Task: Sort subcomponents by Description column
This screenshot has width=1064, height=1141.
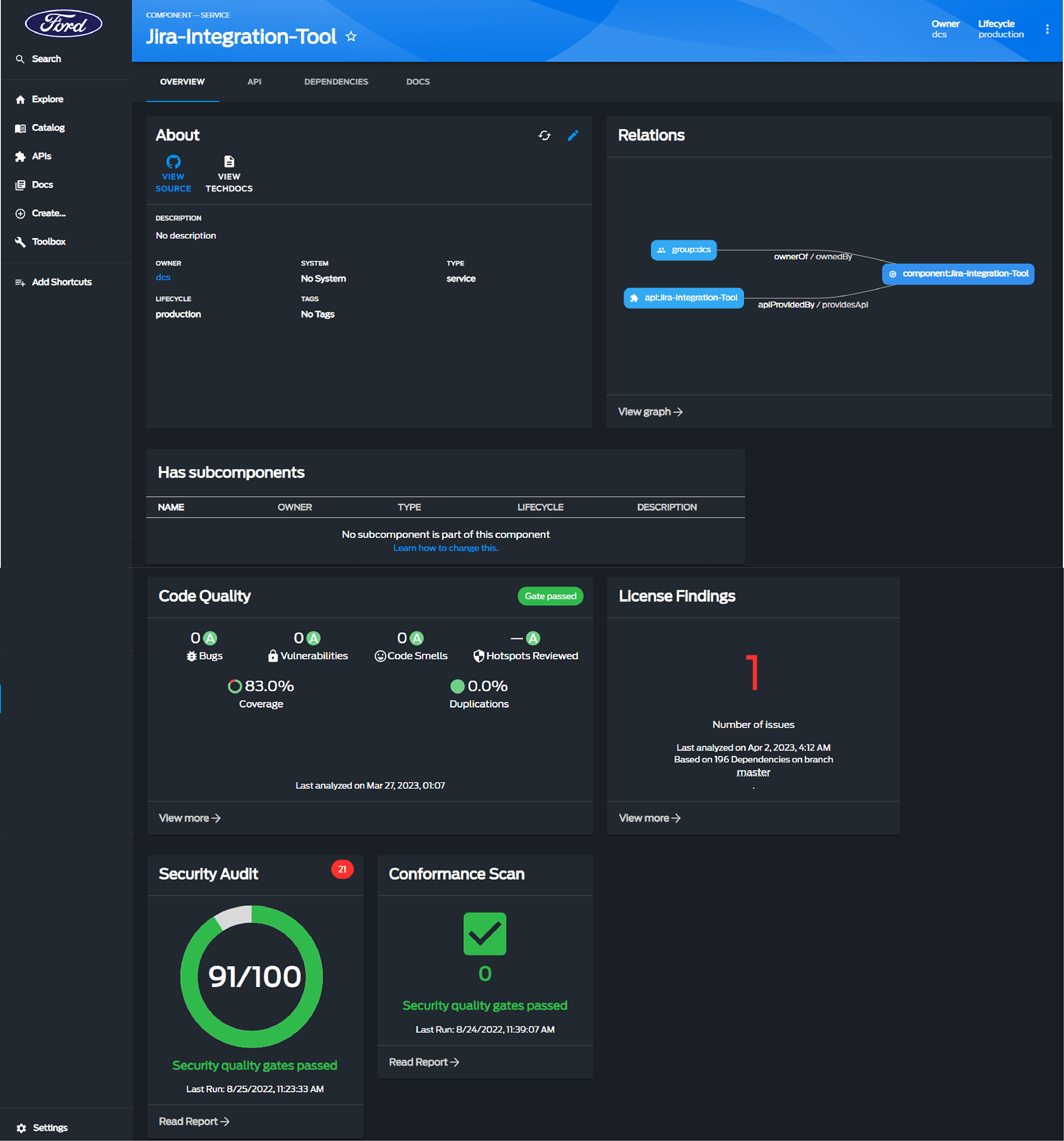Action: click(667, 507)
